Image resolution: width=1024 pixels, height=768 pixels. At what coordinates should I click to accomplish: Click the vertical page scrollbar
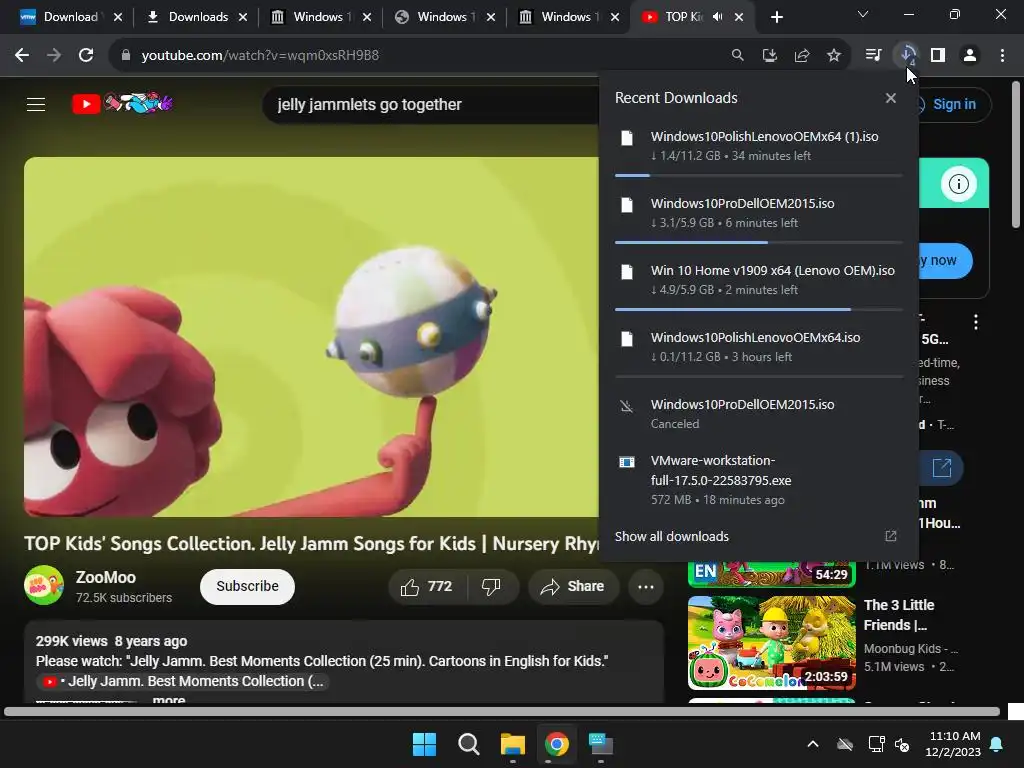[x=1016, y=154]
